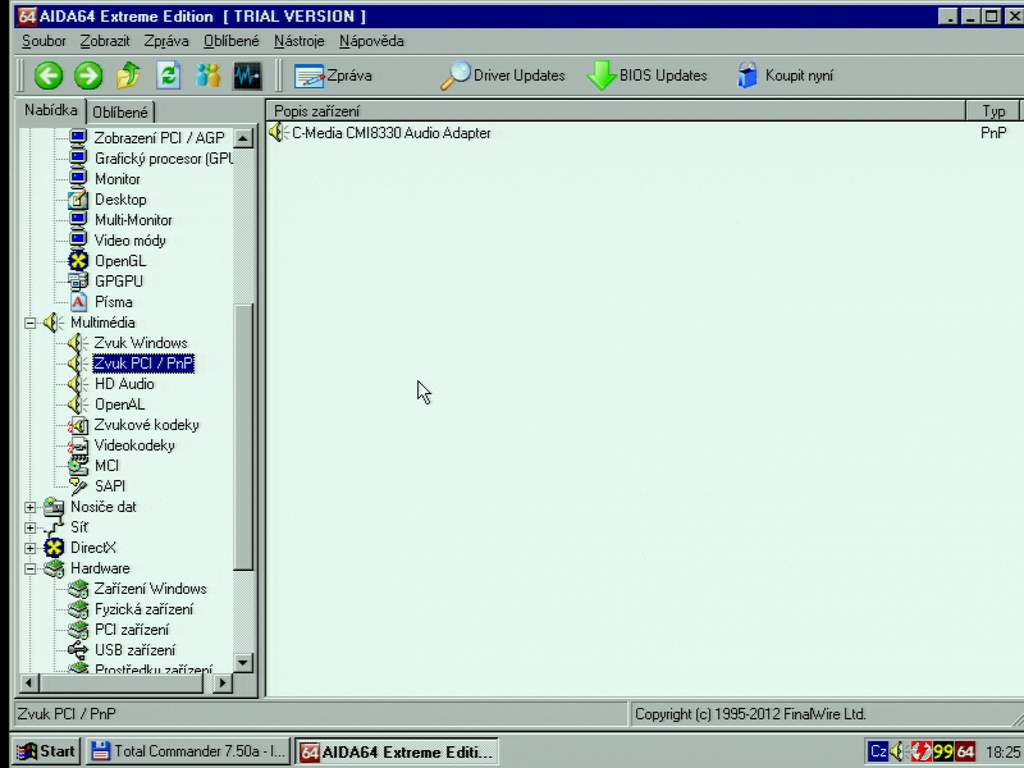Image resolution: width=1024 pixels, height=768 pixels.
Task: Select the highlighted Zvuk PCI / PnP item
Action: point(144,363)
